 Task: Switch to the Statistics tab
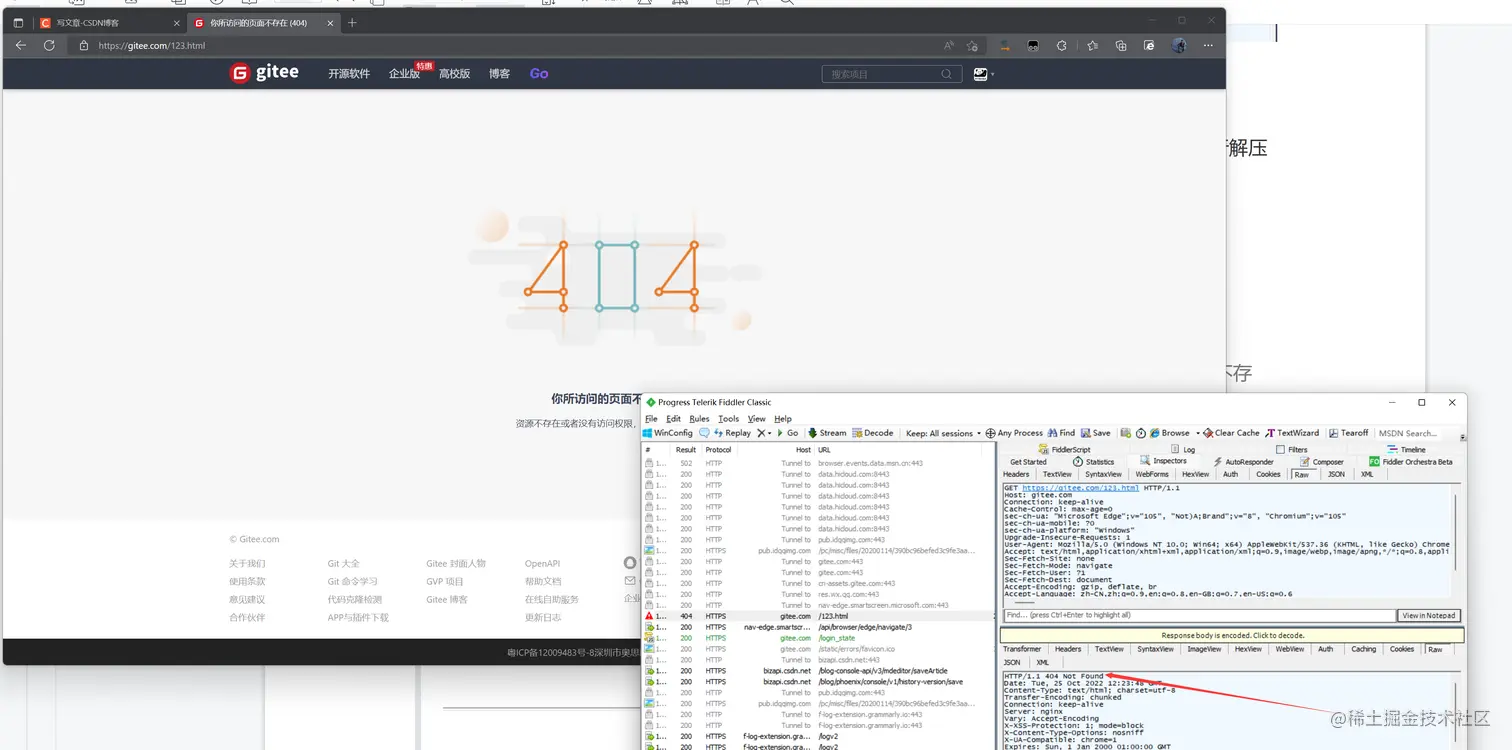[x=1093, y=462]
